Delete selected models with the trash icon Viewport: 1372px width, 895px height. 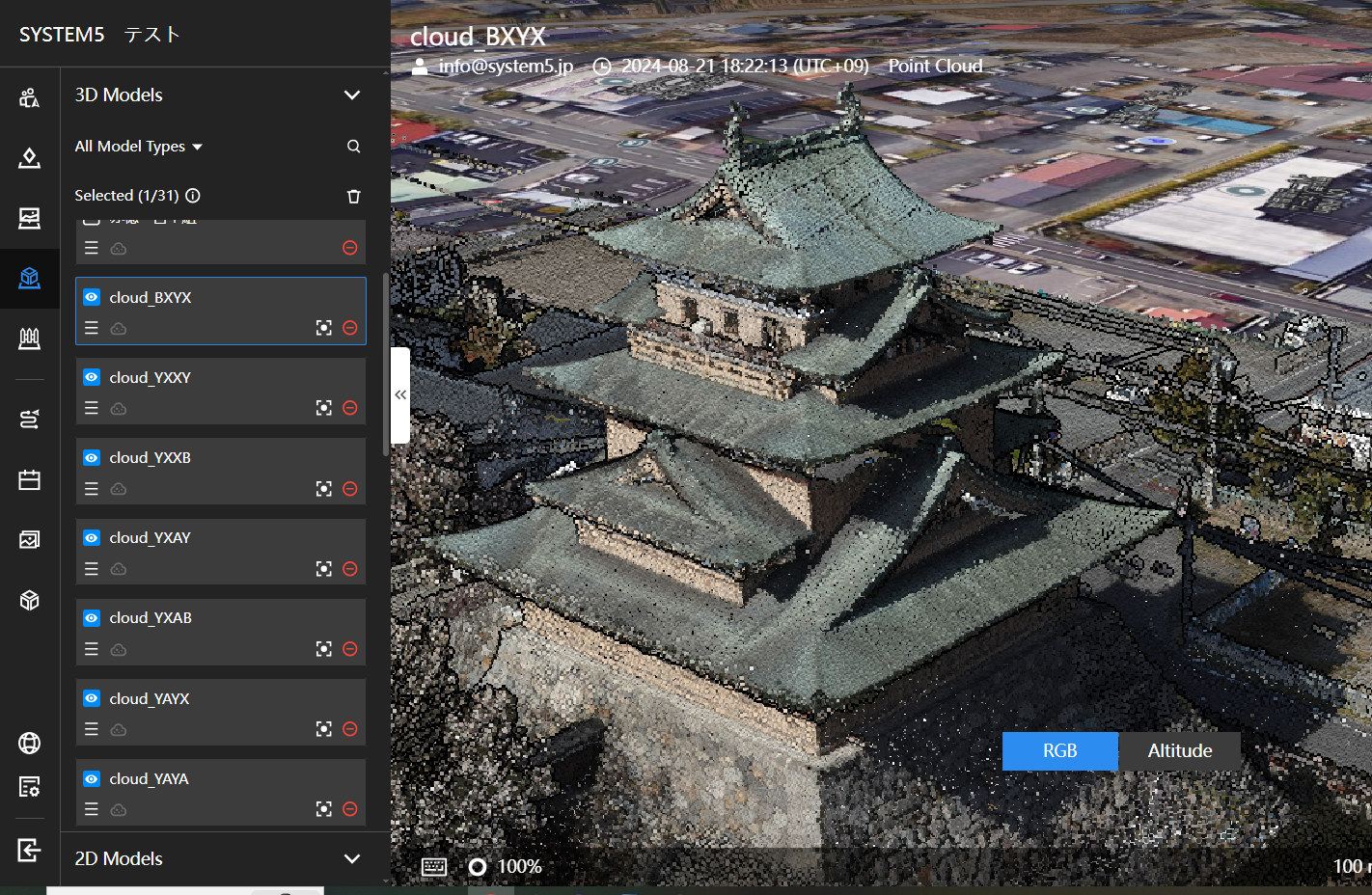353,196
